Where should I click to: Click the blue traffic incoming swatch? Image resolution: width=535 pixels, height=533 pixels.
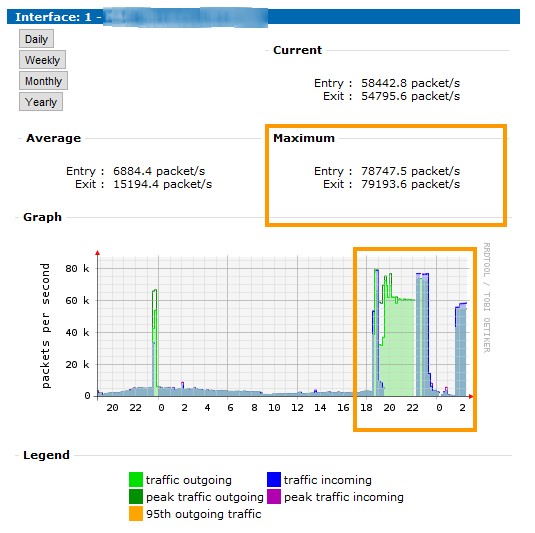coord(274,480)
